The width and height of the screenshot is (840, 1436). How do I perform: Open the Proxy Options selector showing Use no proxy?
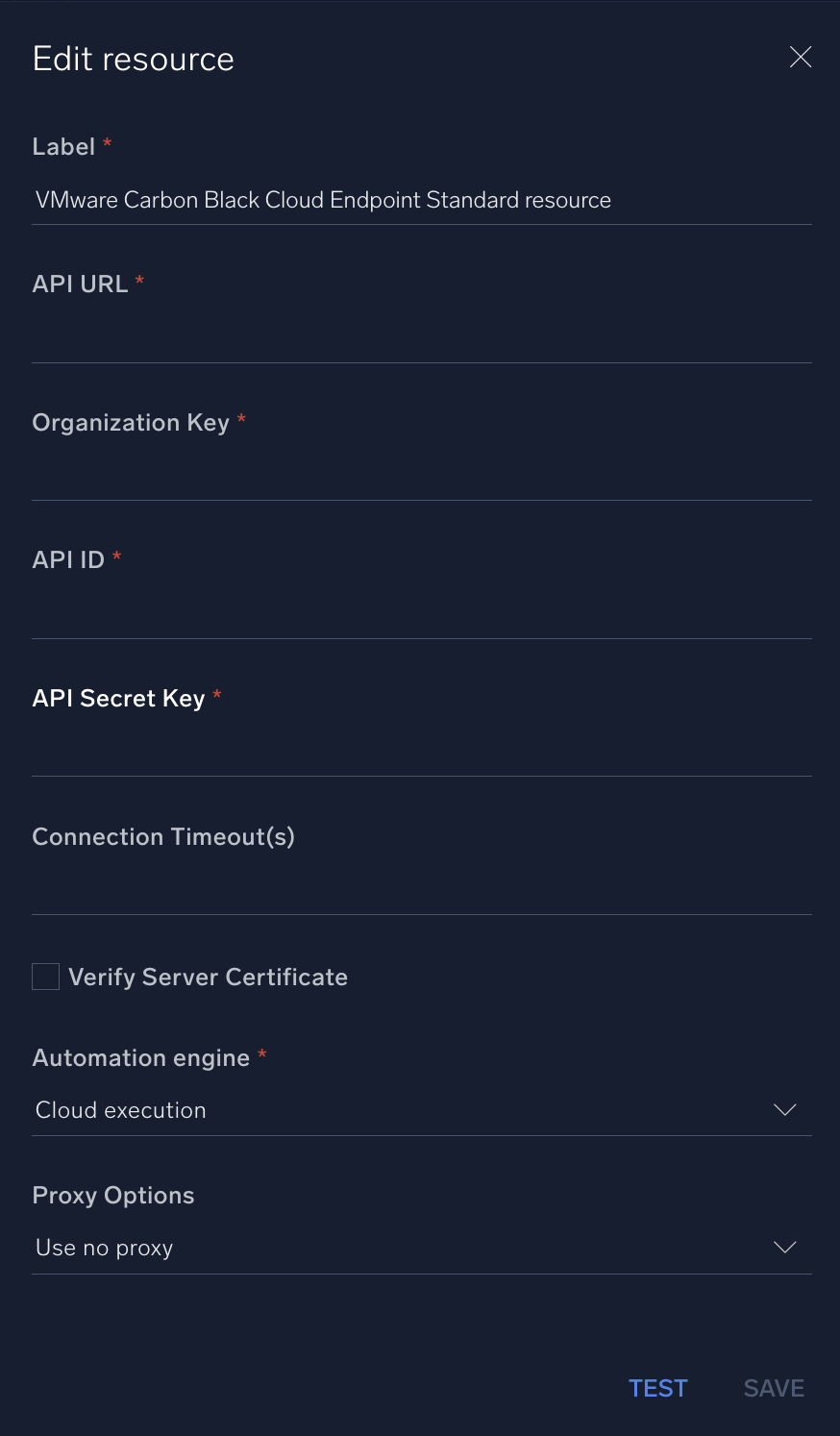(422, 1247)
